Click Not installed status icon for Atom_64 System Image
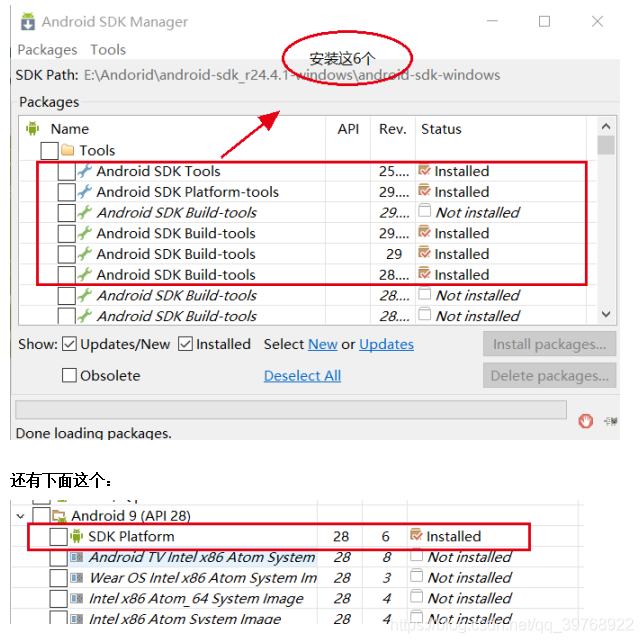Image resolution: width=643 pixels, height=643 pixels. coord(416,596)
